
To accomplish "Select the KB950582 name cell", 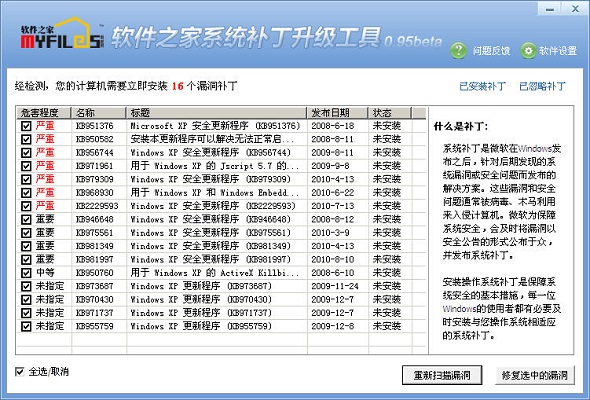I will click(x=94, y=139).
